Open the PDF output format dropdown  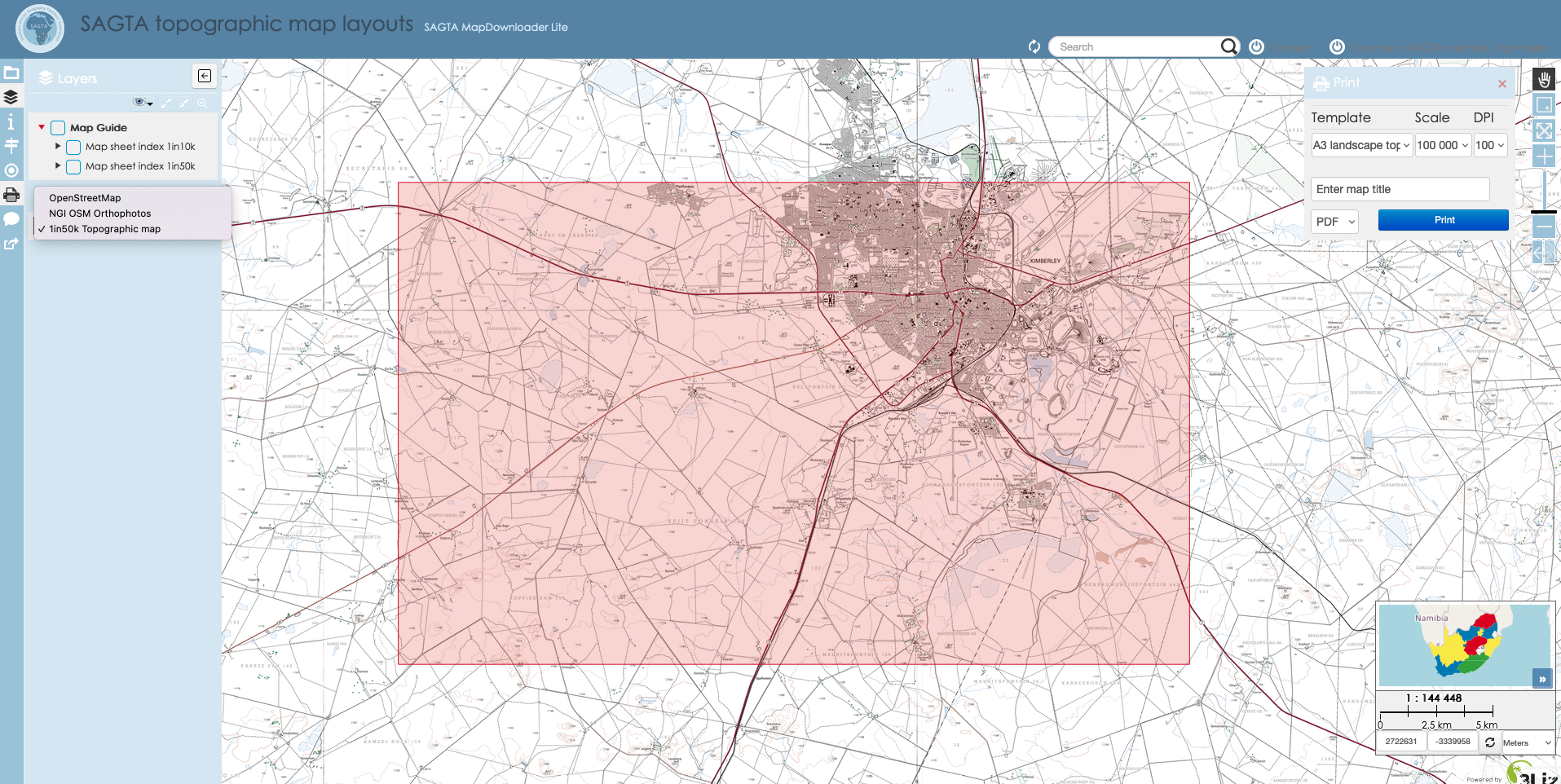point(1334,221)
